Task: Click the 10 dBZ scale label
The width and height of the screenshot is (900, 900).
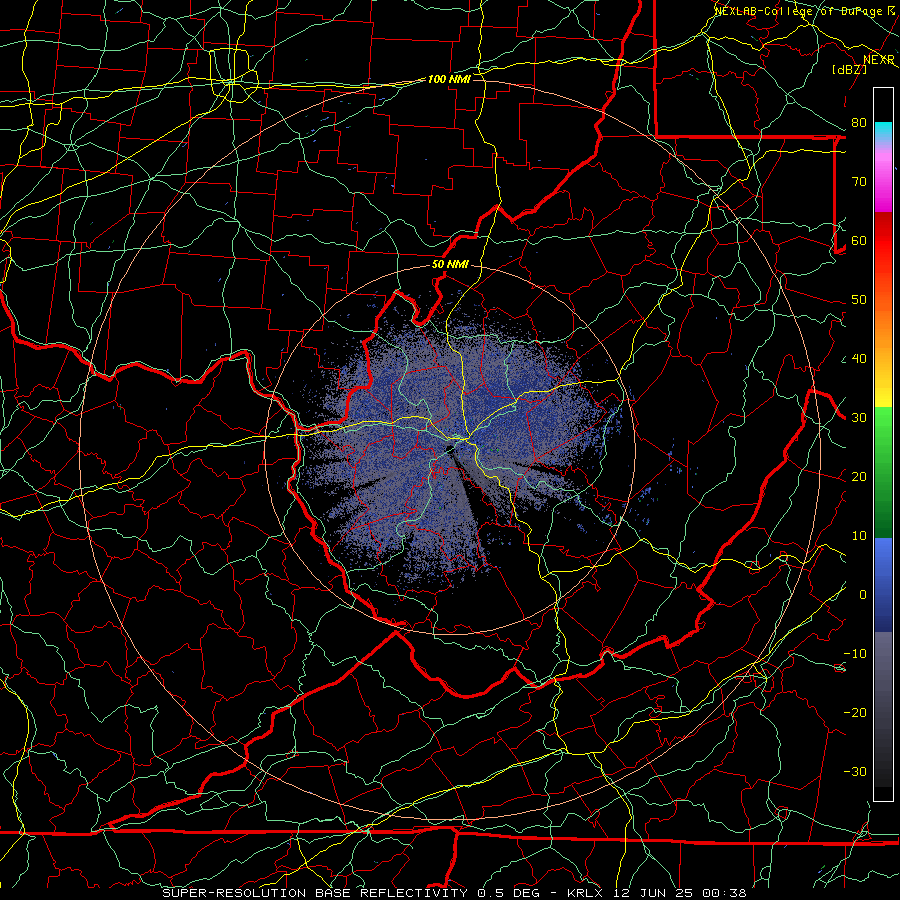Action: 859,536
